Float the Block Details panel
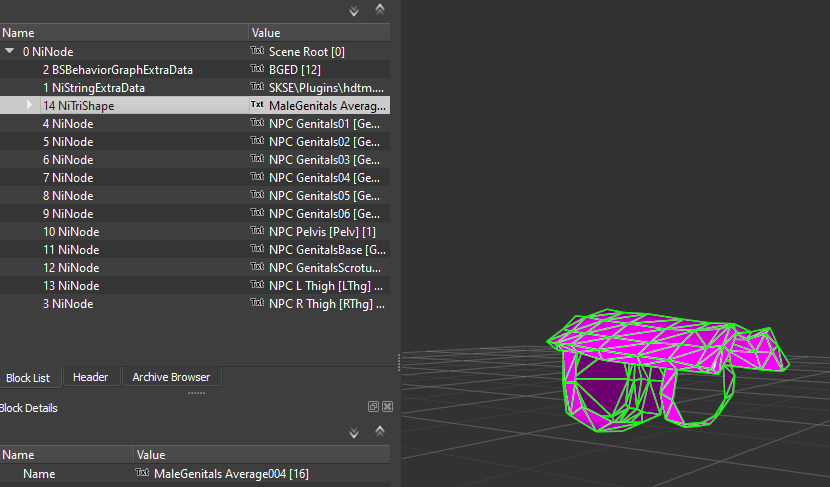 point(373,407)
